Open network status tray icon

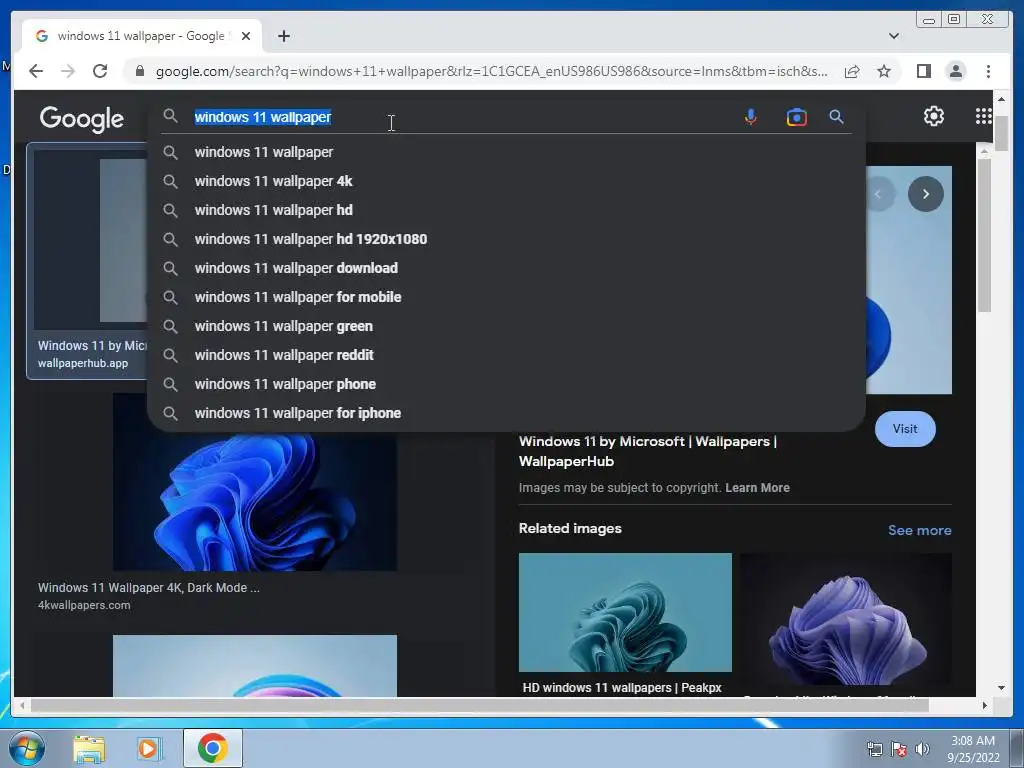point(874,749)
